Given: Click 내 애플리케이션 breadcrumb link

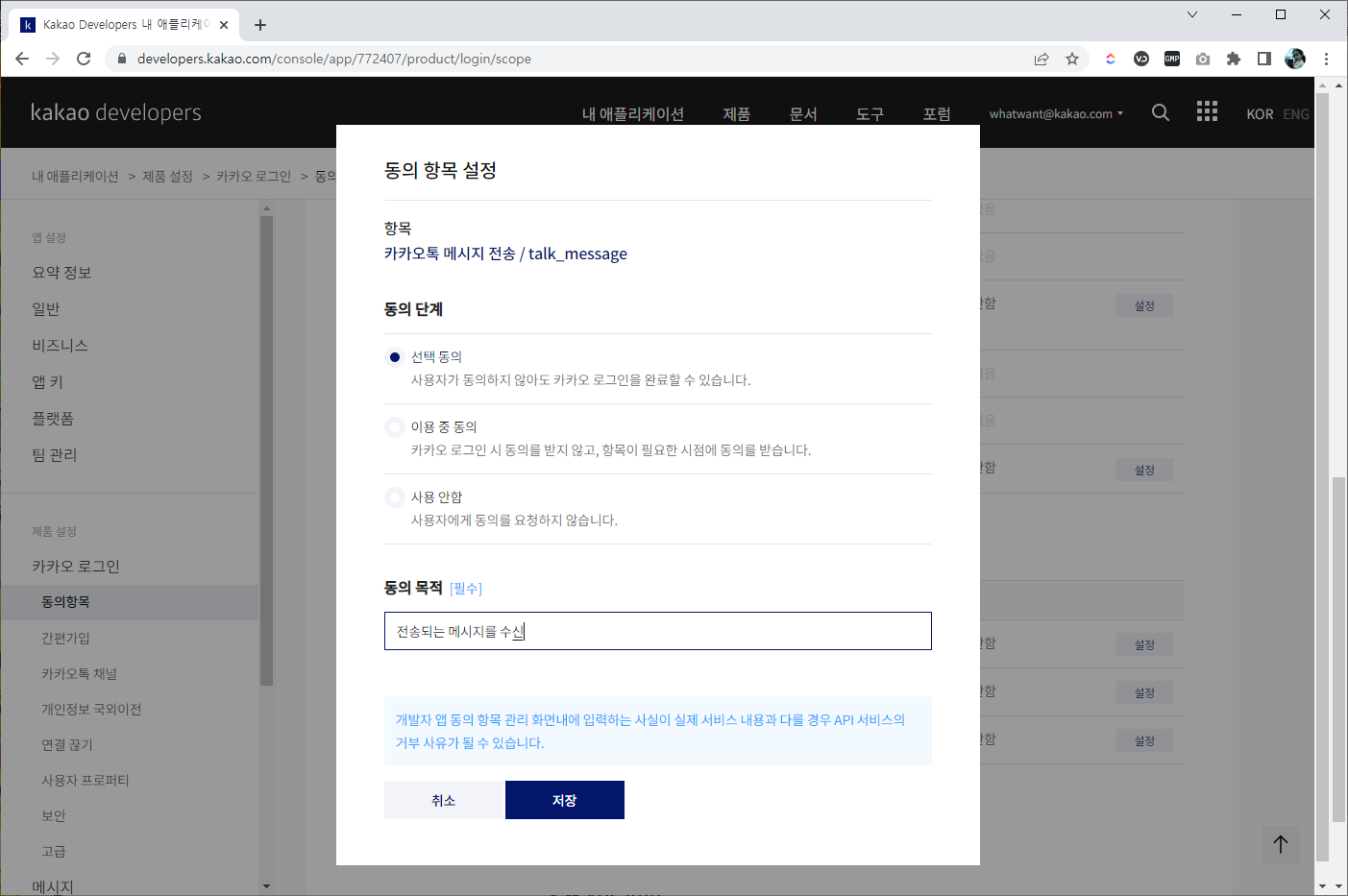Looking at the screenshot, I should [75, 177].
